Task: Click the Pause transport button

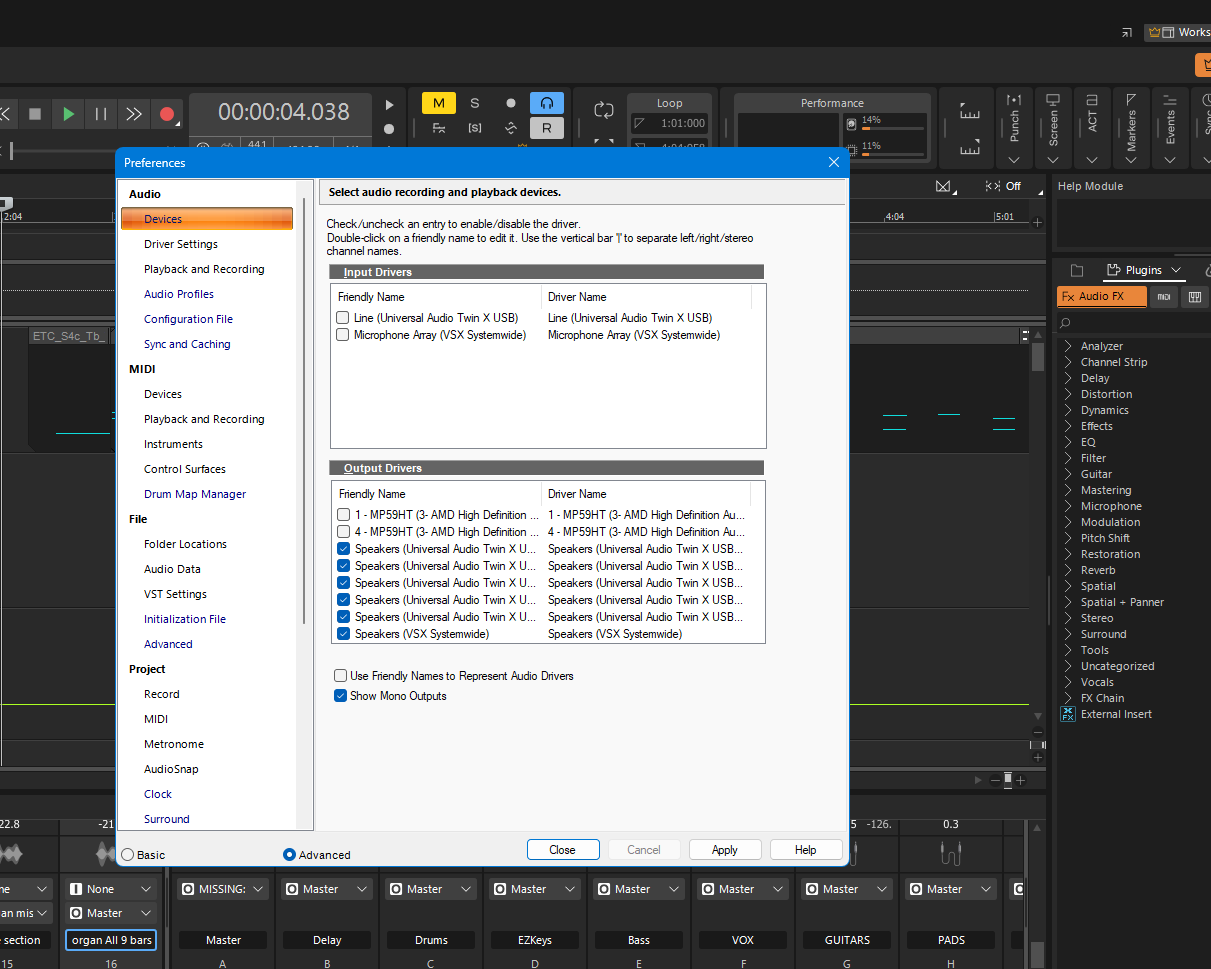Action: coord(101,114)
